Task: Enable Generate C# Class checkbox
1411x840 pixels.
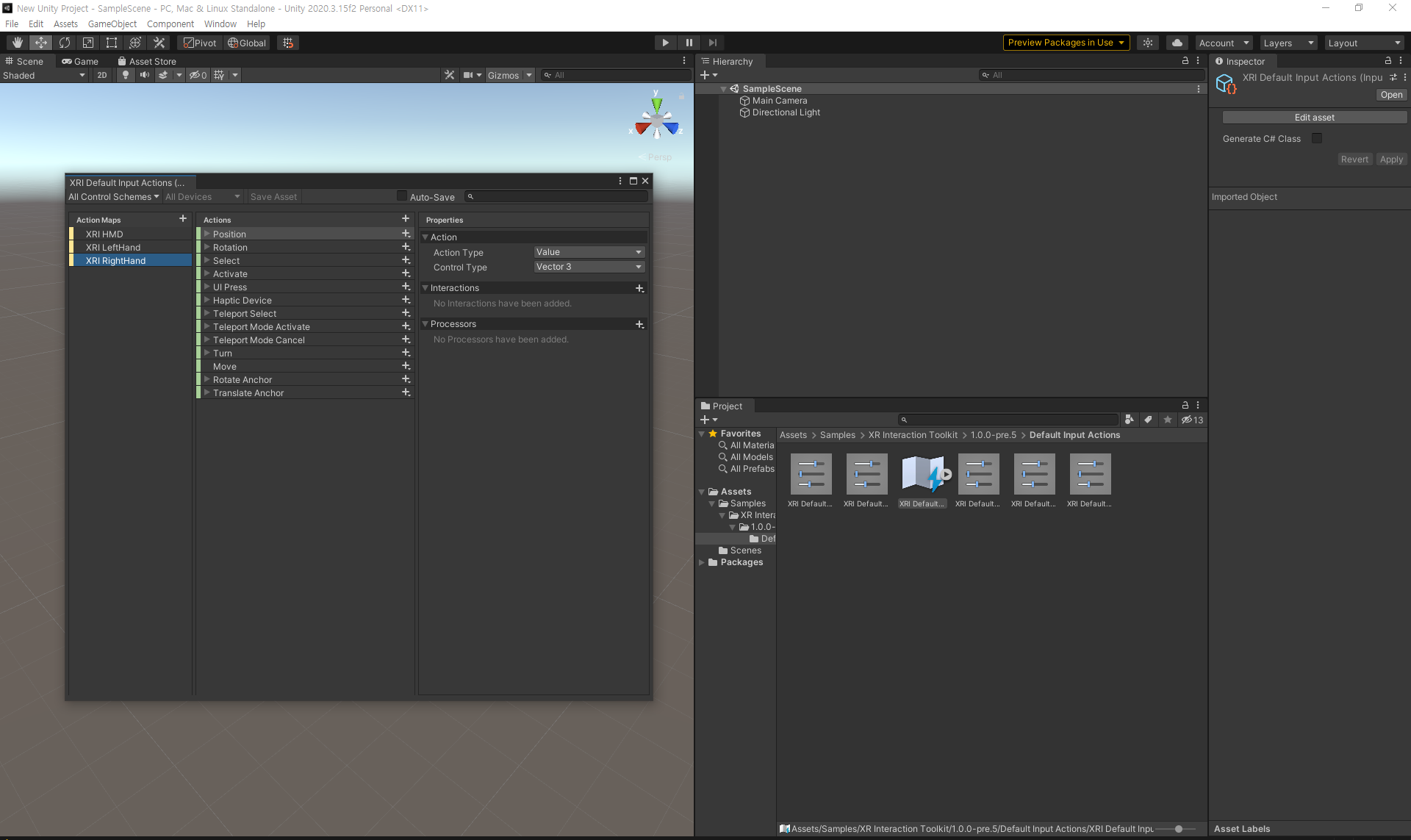Action: pos(1317,138)
